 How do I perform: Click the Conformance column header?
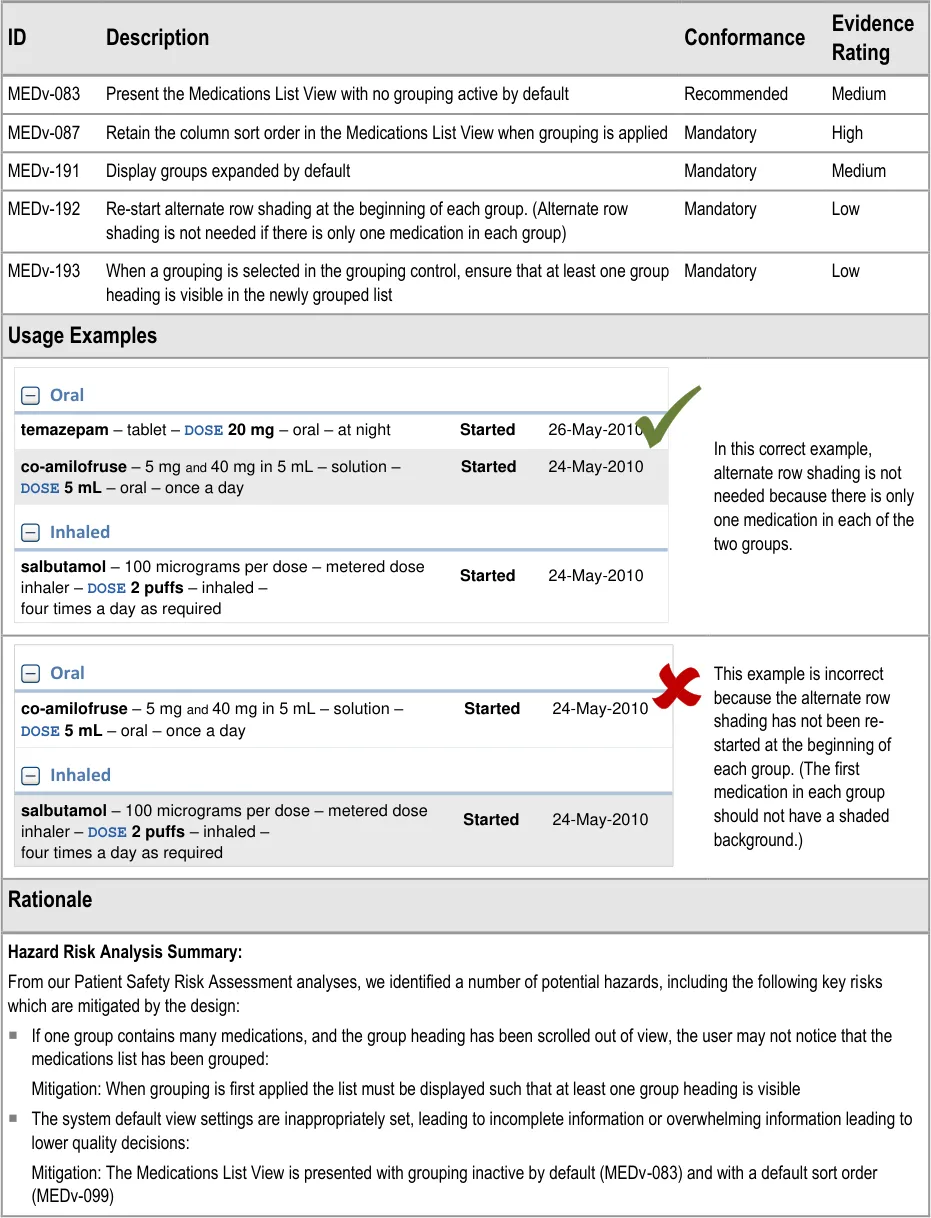point(744,38)
